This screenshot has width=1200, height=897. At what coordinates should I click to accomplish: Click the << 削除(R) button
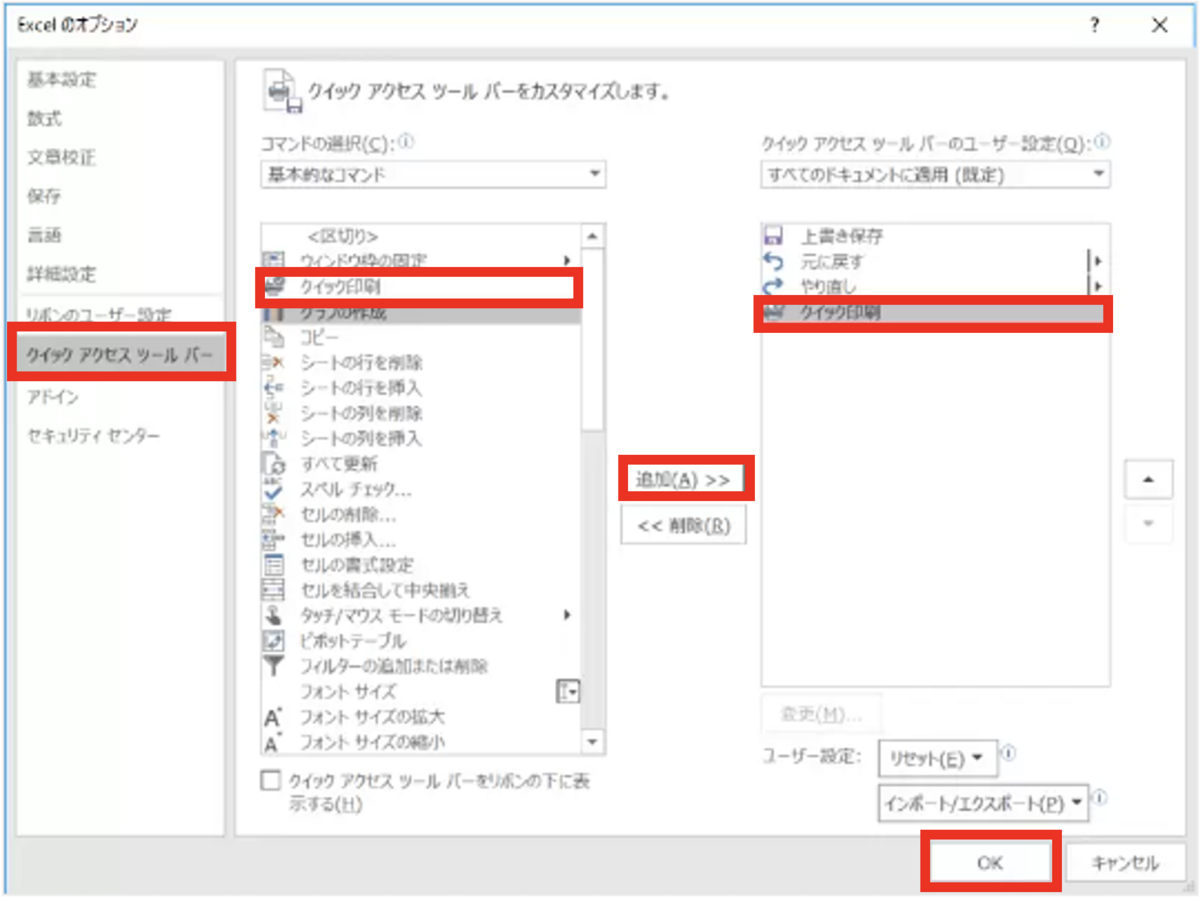click(684, 526)
